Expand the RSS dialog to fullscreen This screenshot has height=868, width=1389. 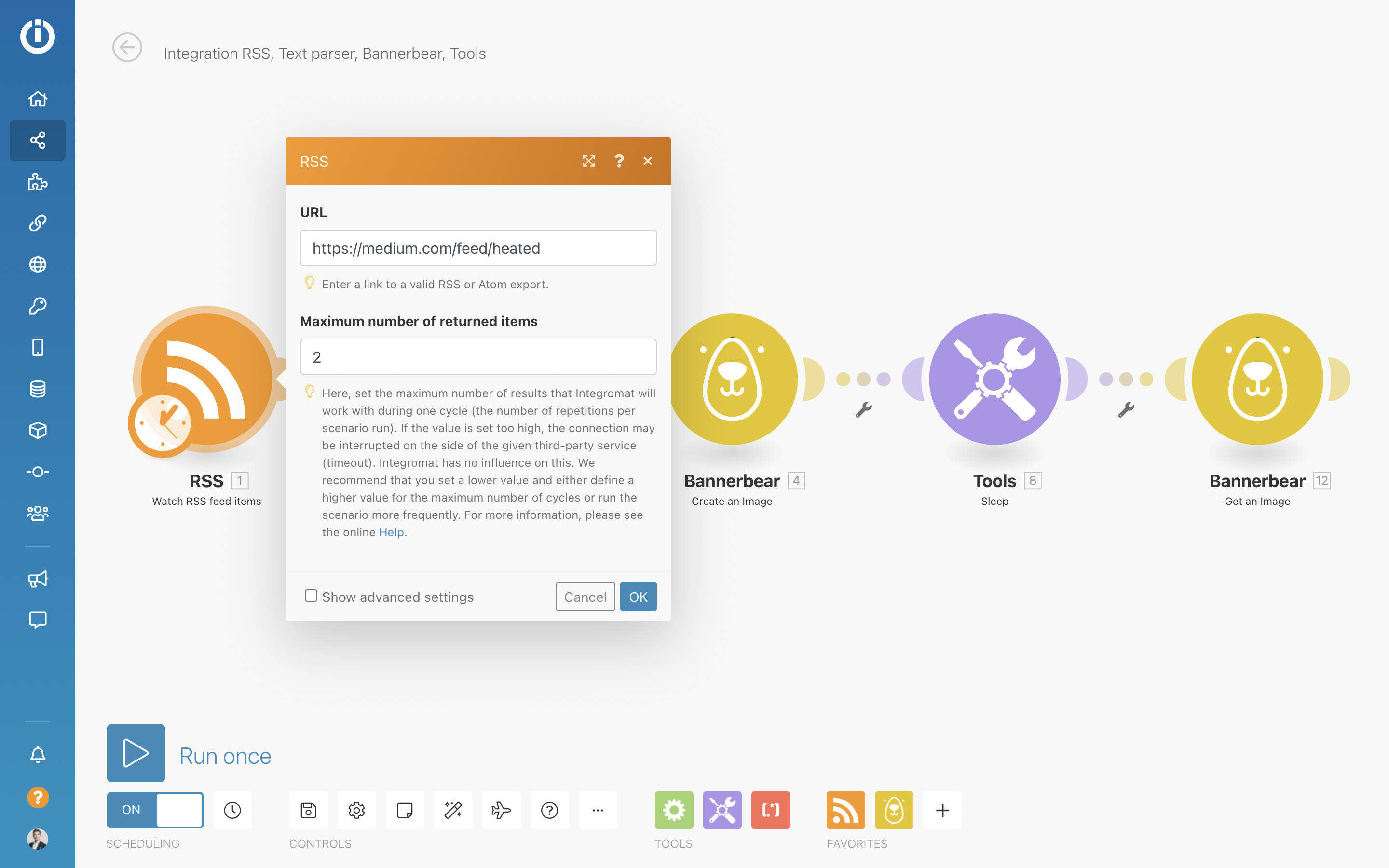(588, 162)
